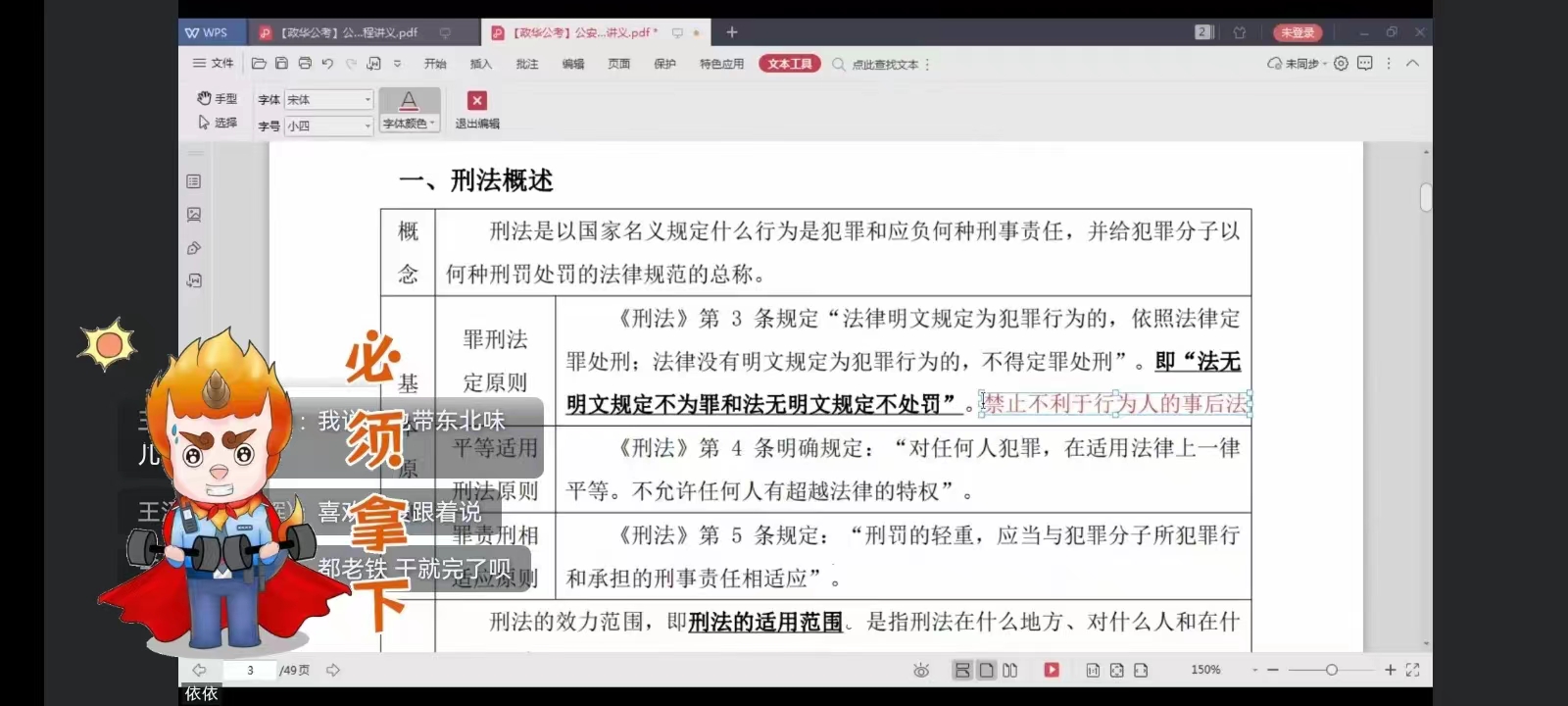1568x706 pixels.
Task: Click the zoom slider handle
Action: [x=1331, y=670]
